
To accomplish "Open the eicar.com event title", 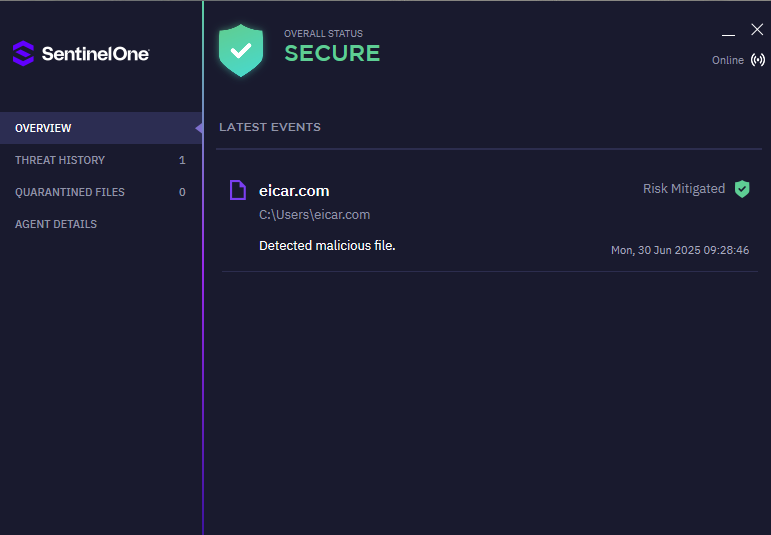I will (294, 191).
